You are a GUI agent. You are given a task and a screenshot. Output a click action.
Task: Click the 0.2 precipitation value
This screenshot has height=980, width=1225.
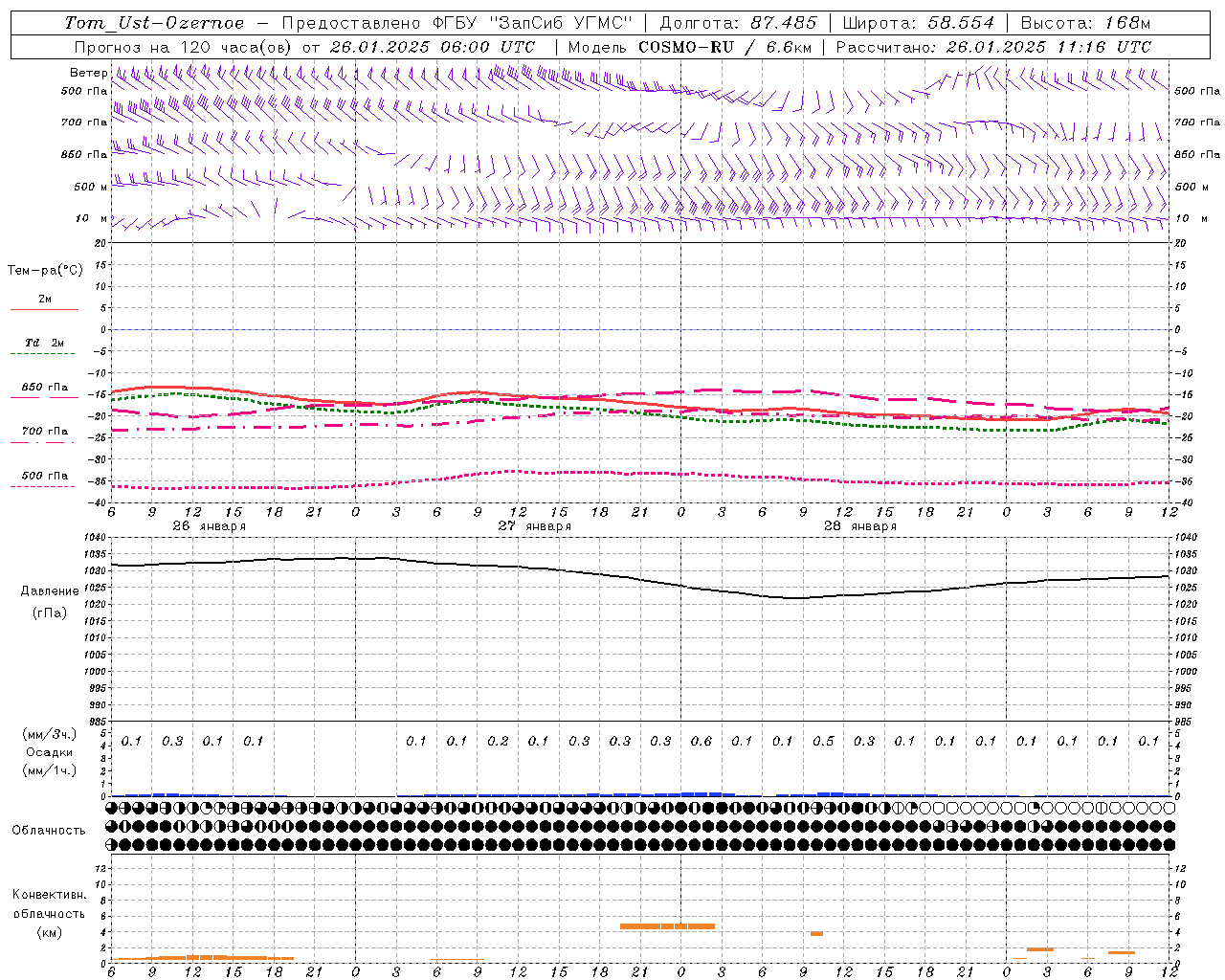click(x=498, y=741)
